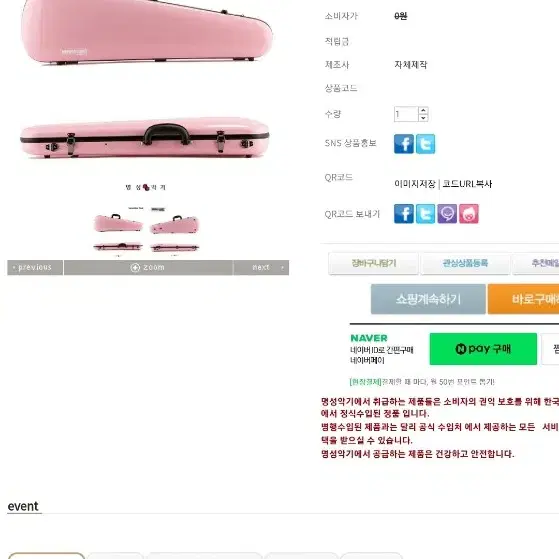Send QR code via purple chat icon
Viewport: 559px width, 559px height.
447,214
